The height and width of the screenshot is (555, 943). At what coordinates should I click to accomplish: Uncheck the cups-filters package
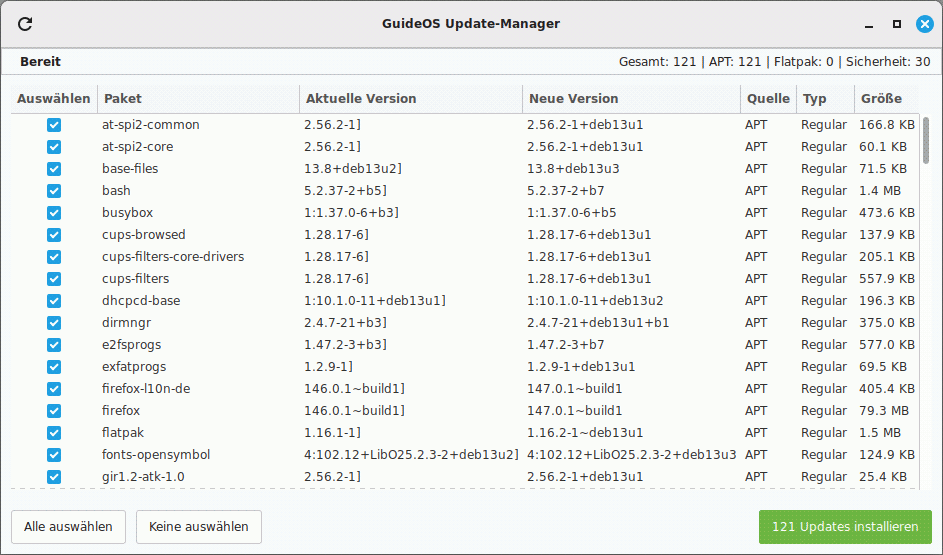coord(54,279)
